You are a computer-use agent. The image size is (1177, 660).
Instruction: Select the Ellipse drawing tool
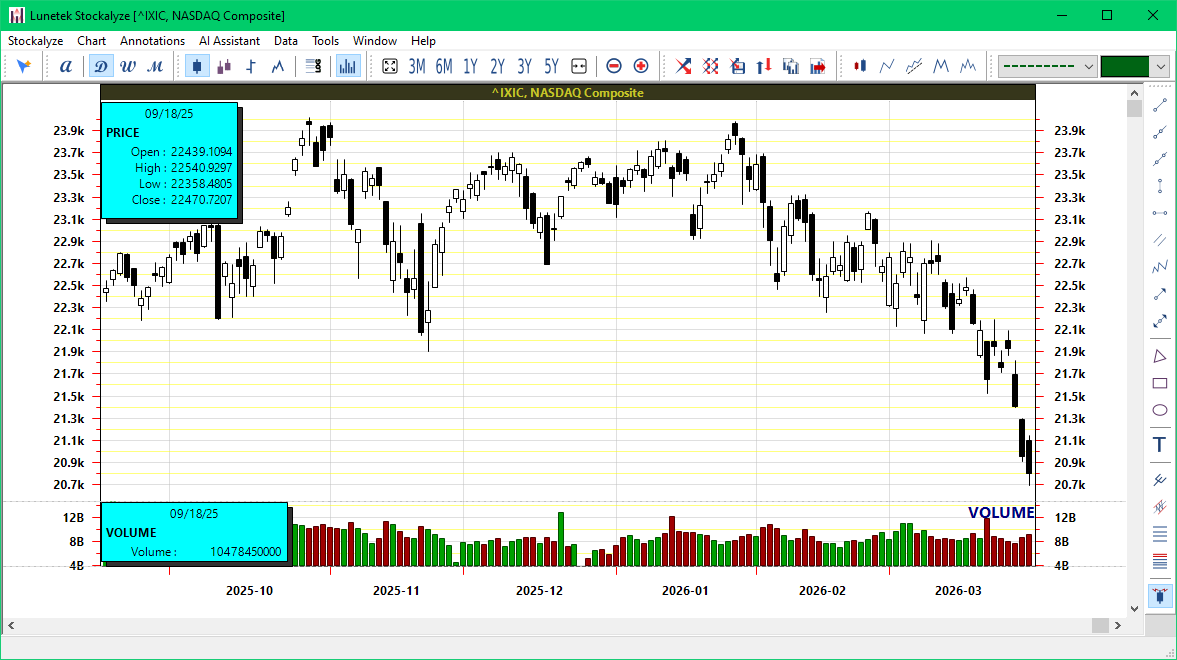[1160, 409]
